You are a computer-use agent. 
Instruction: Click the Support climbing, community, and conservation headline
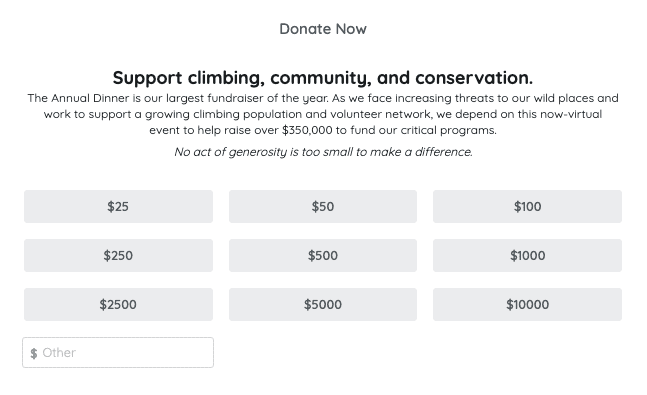pyautogui.click(x=323, y=78)
